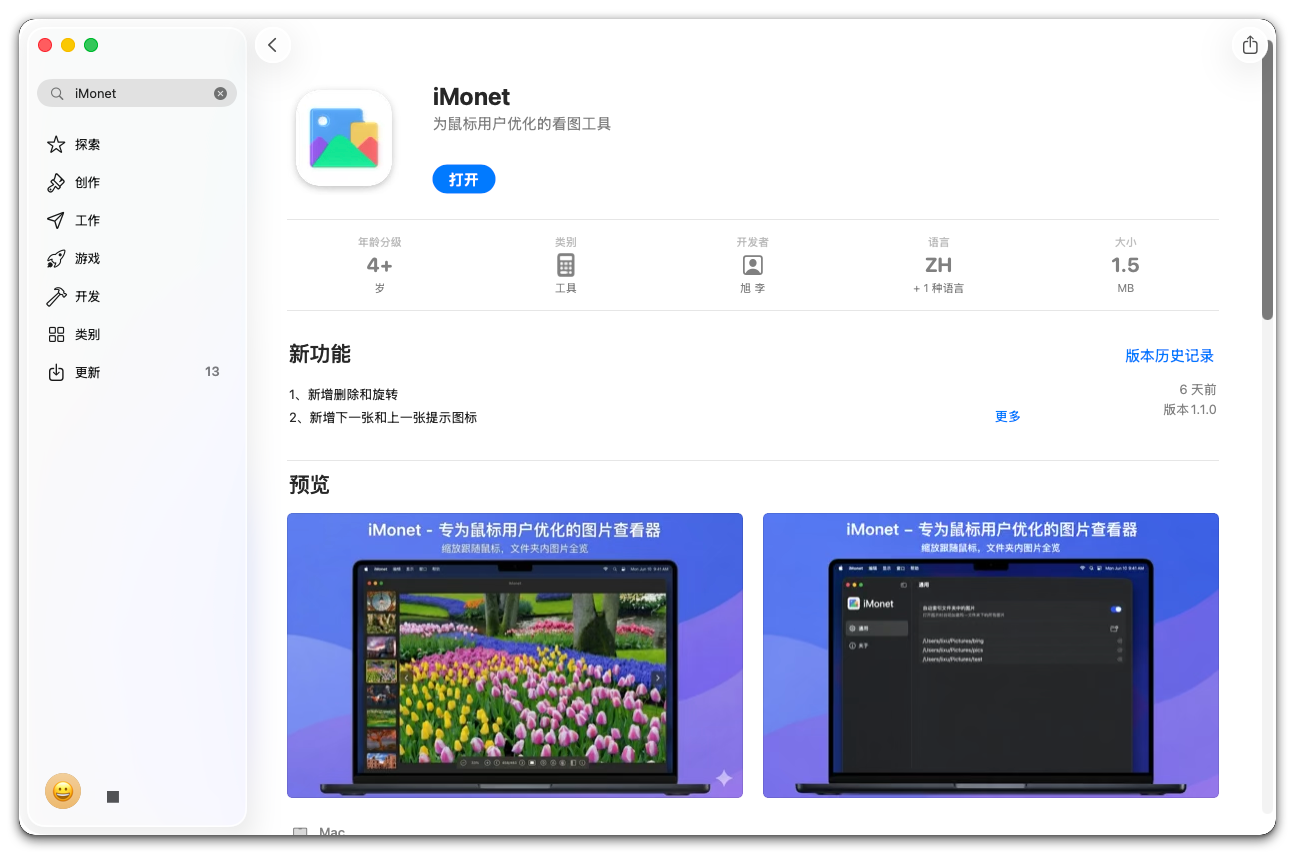Click the 工具 category calculator icon

pos(566,265)
